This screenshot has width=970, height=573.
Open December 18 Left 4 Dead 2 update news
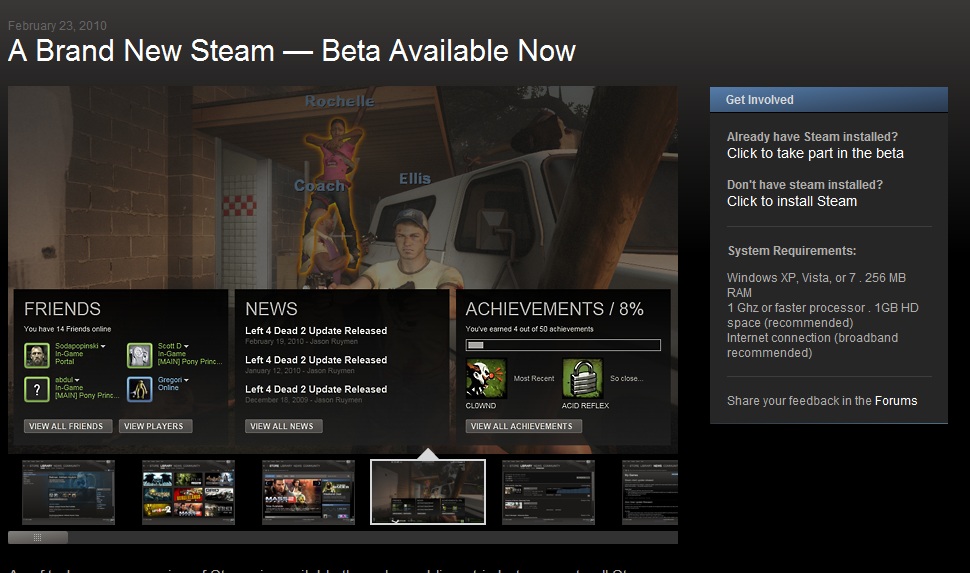pyautogui.click(x=315, y=389)
